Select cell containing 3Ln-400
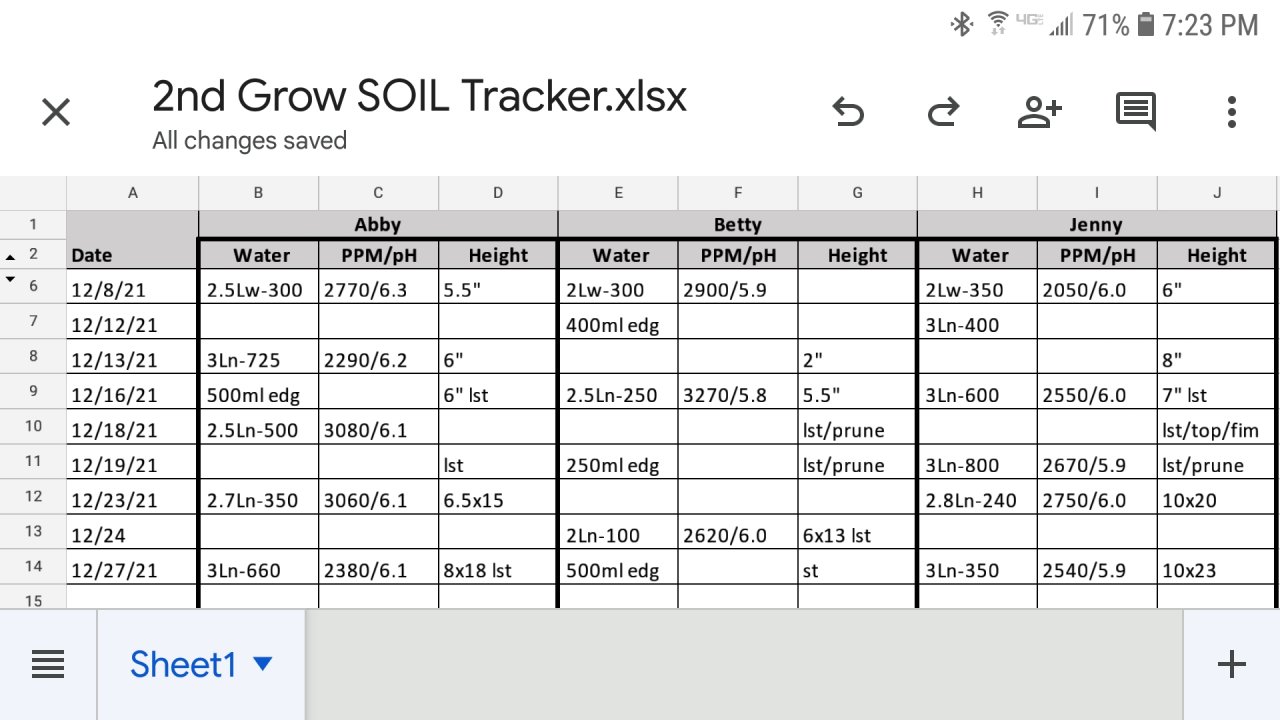Viewport: 1280px width, 720px height. [x=977, y=322]
